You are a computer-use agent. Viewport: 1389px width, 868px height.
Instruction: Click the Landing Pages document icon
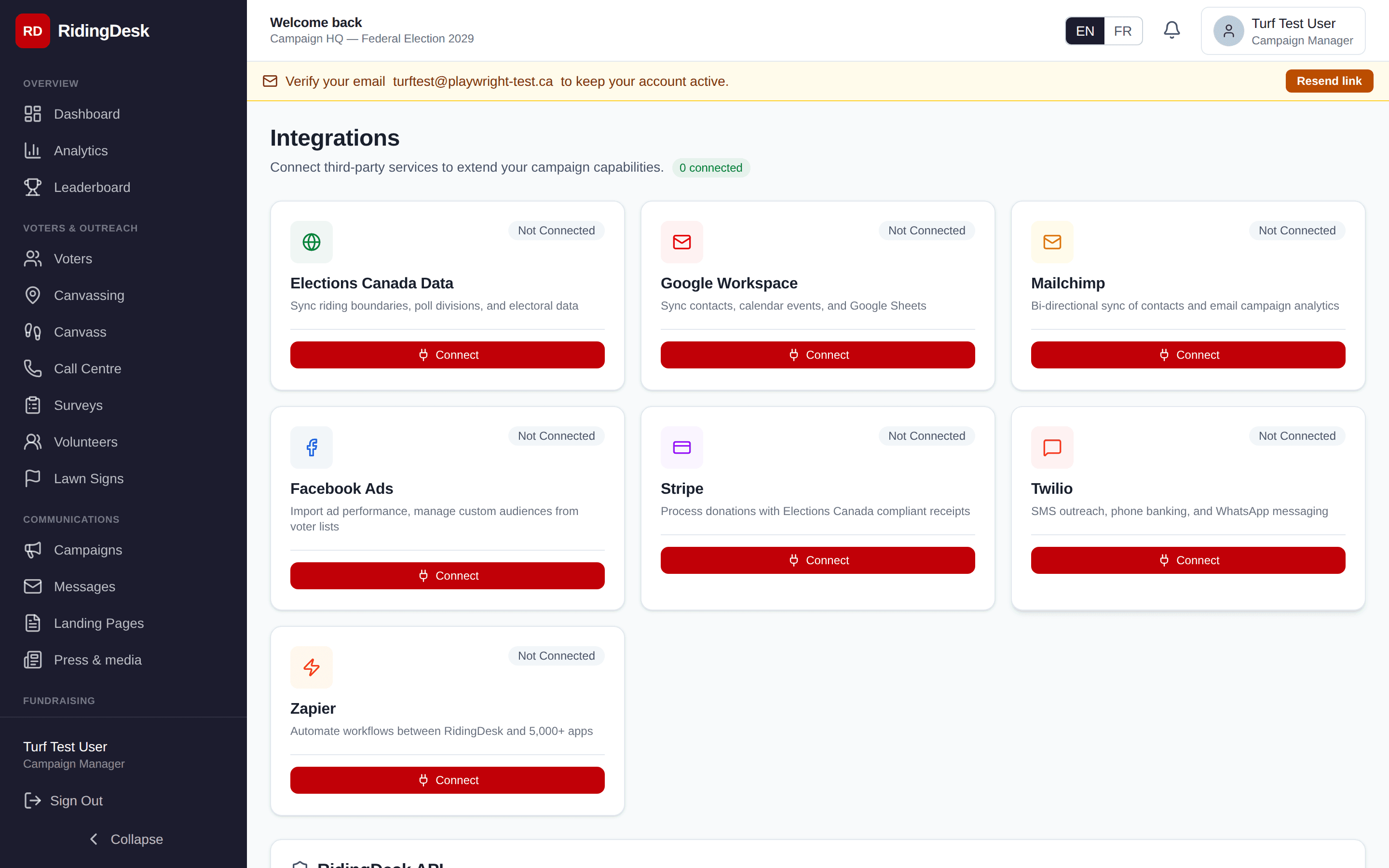coord(33,623)
